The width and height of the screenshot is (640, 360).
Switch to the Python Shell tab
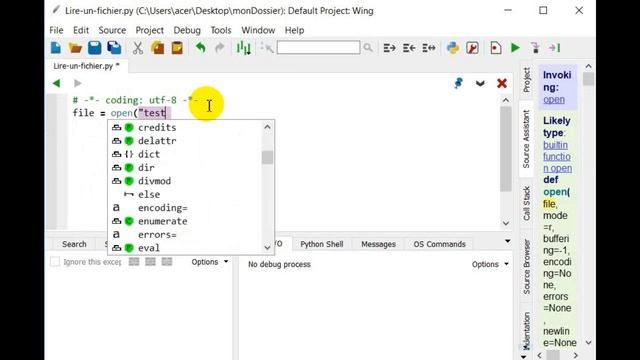(x=322, y=244)
